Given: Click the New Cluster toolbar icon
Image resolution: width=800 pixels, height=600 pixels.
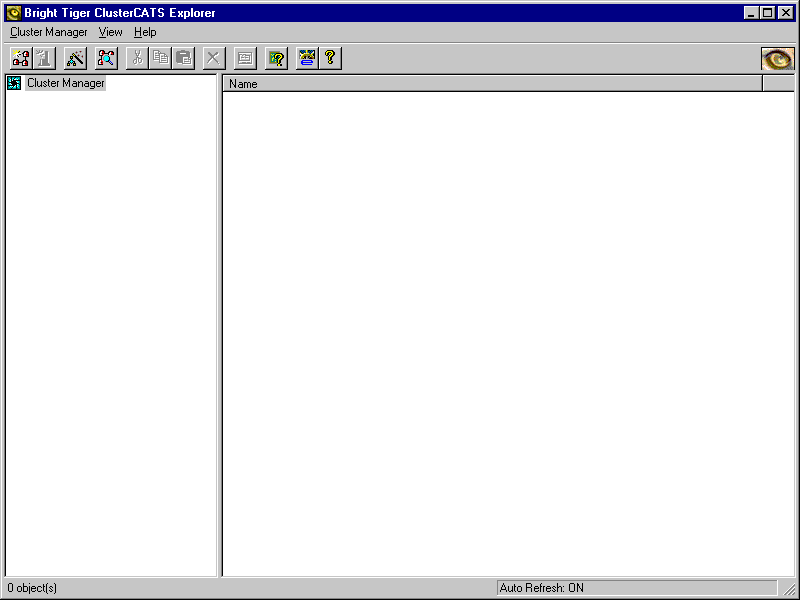Looking at the screenshot, I should click(21, 58).
